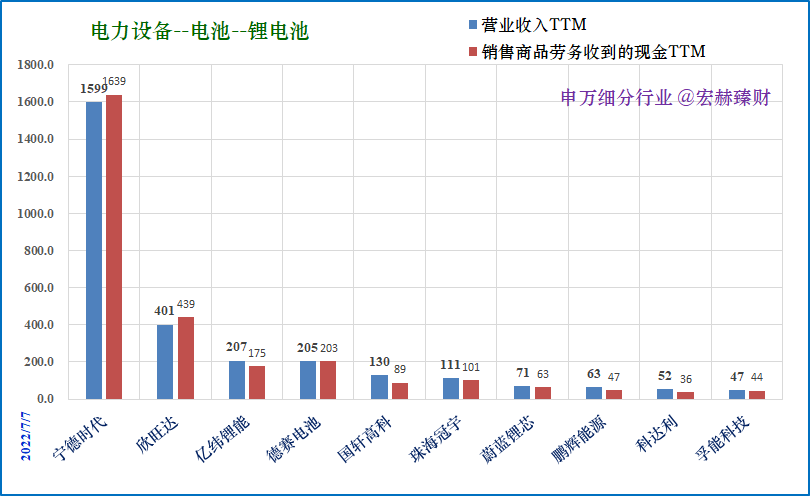The image size is (810, 496).
Task: Click the date label 2022/7/7
Action: coord(26,436)
